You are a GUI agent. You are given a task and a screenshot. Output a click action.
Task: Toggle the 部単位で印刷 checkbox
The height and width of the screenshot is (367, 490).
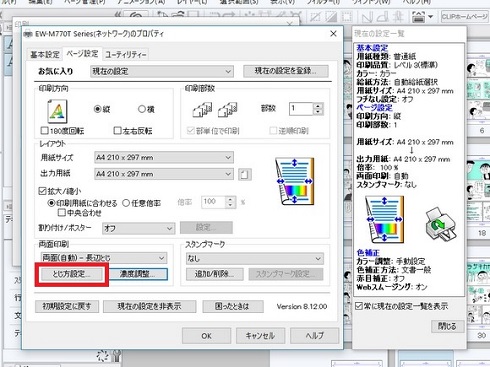pos(190,130)
